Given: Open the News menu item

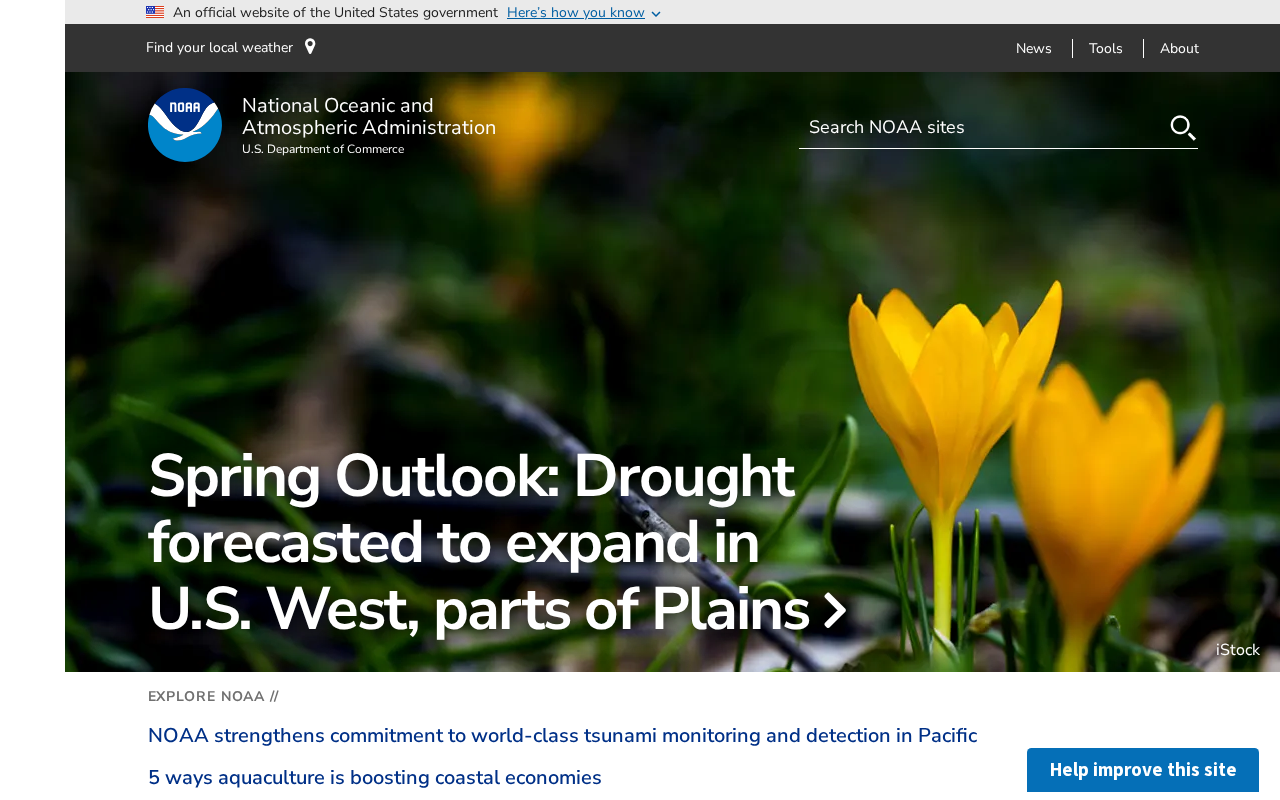Looking at the screenshot, I should click(1033, 48).
